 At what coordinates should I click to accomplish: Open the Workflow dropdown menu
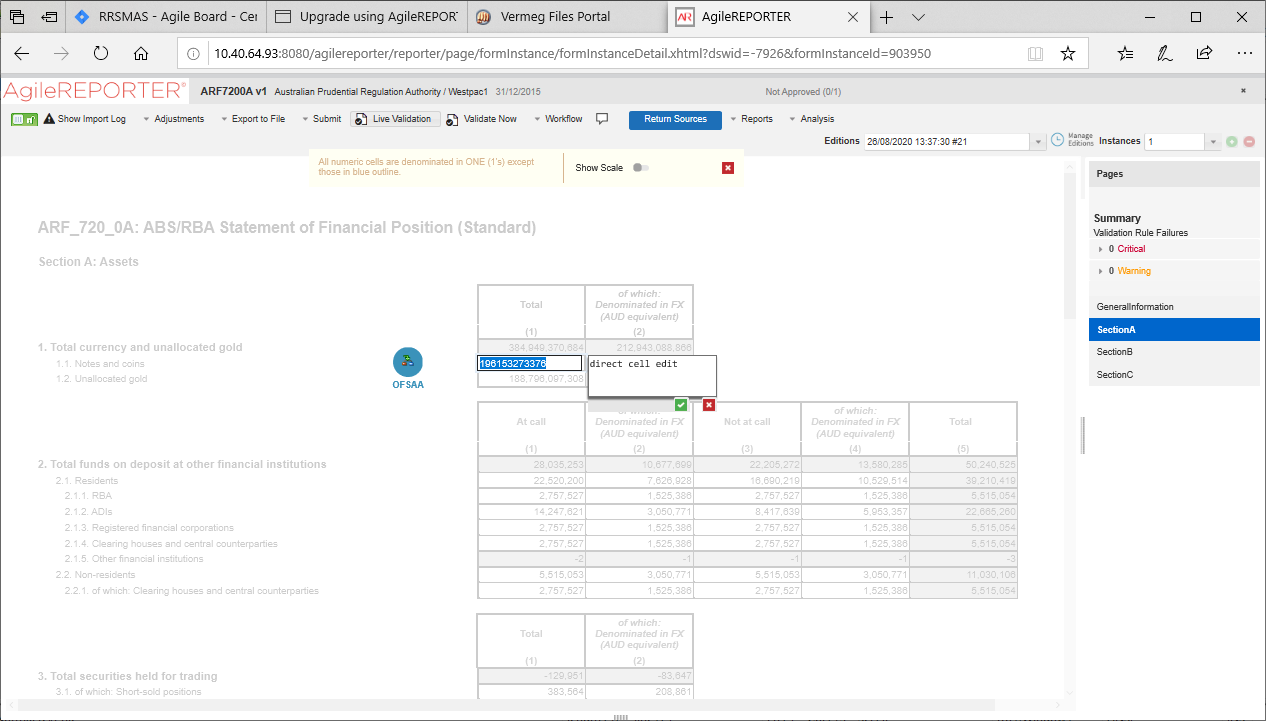pyautogui.click(x=558, y=119)
